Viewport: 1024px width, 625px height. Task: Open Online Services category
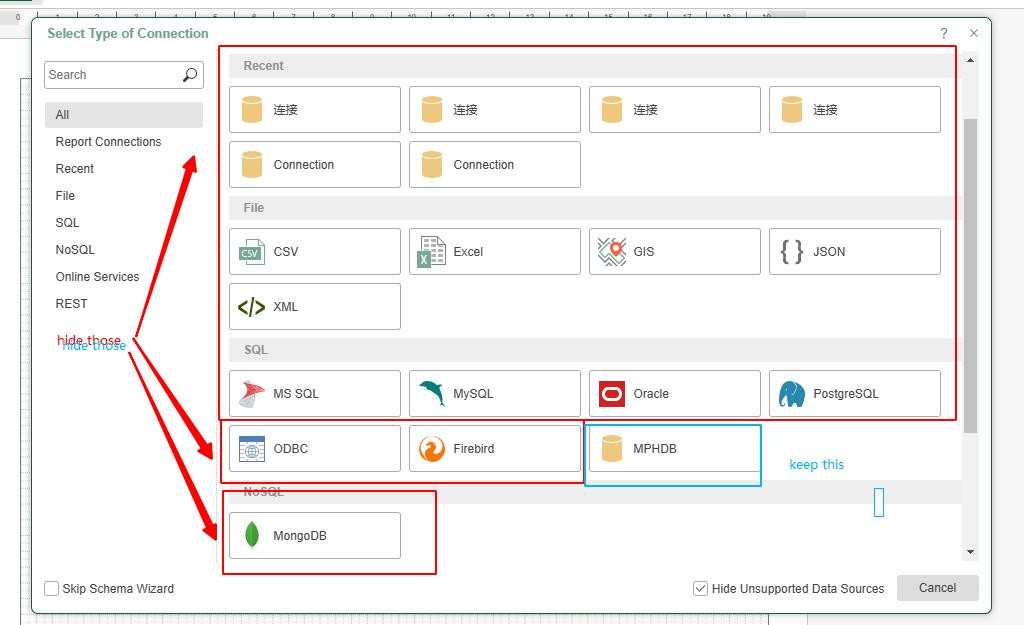[x=124, y=277]
